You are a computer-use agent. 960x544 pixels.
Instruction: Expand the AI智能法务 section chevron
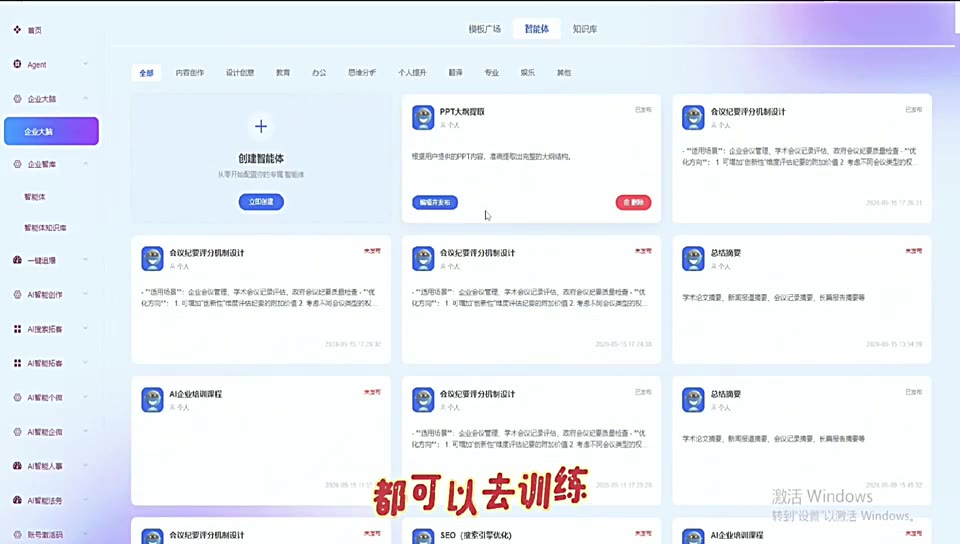(85, 500)
